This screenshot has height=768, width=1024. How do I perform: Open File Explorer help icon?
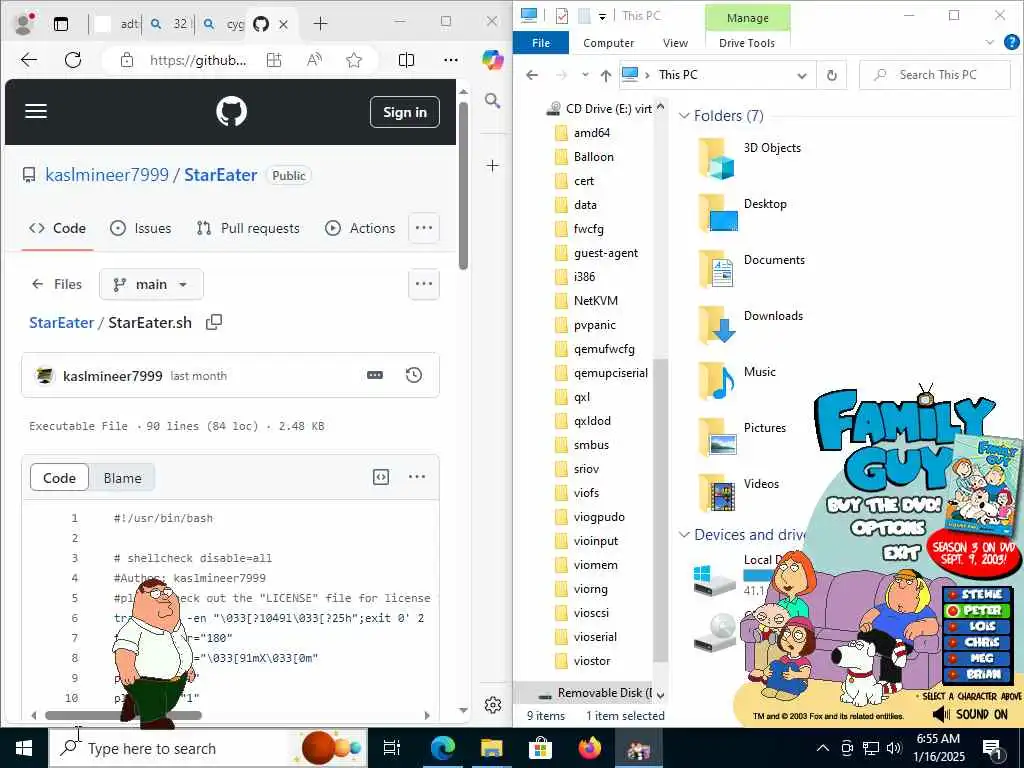[1011, 42]
